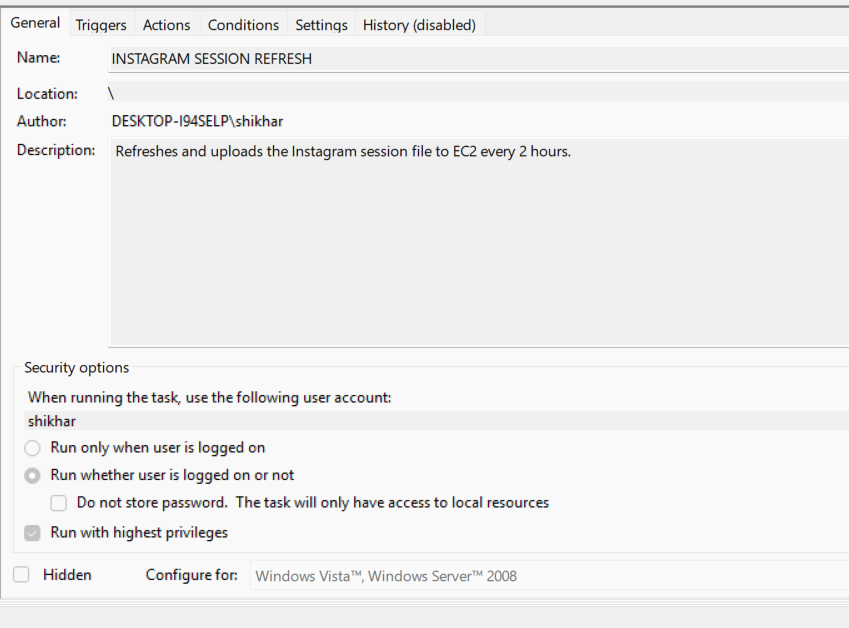Select 'Run only when user is logged on'

31,447
